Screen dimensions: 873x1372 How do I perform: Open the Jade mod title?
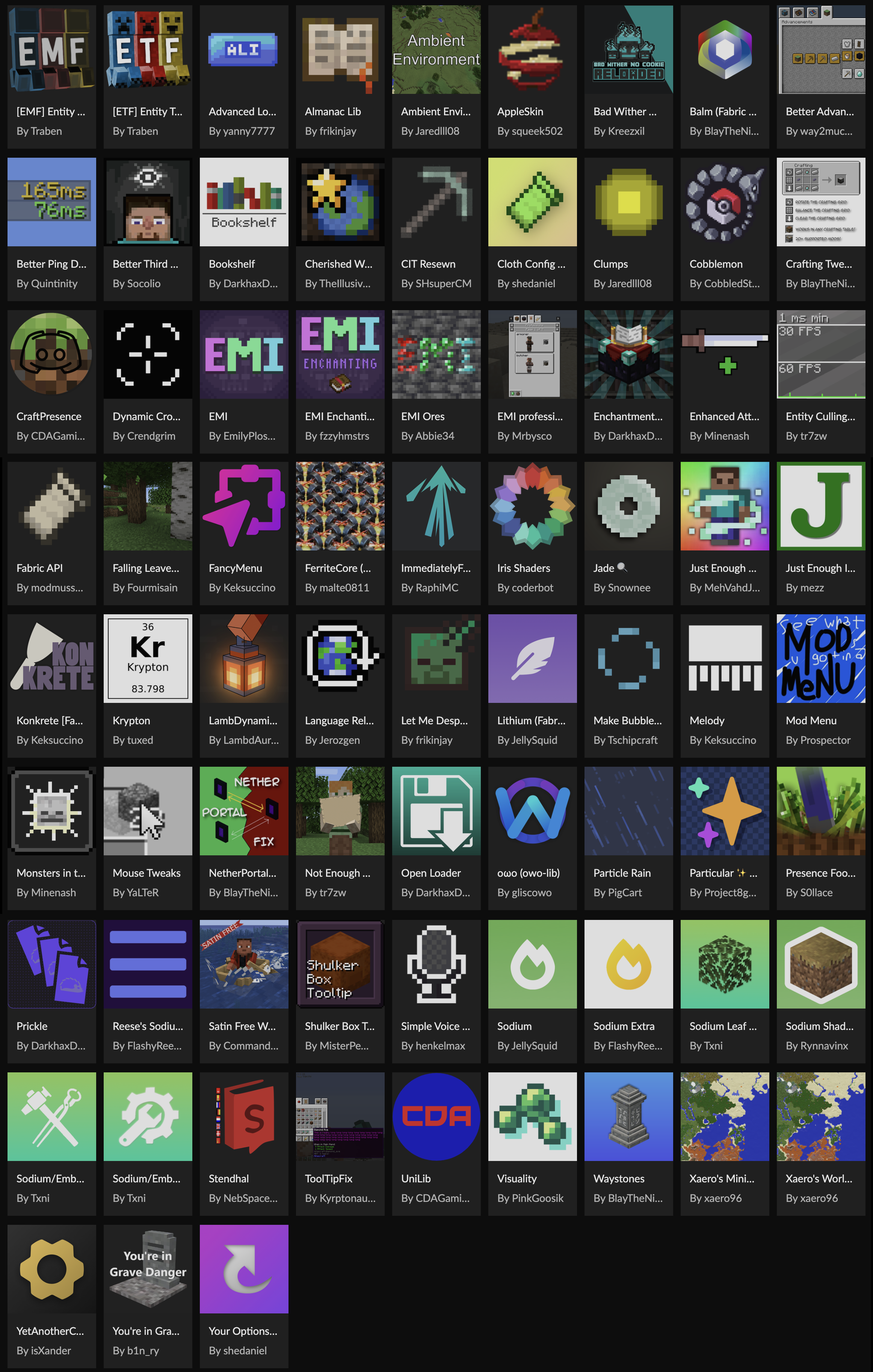tap(603, 568)
